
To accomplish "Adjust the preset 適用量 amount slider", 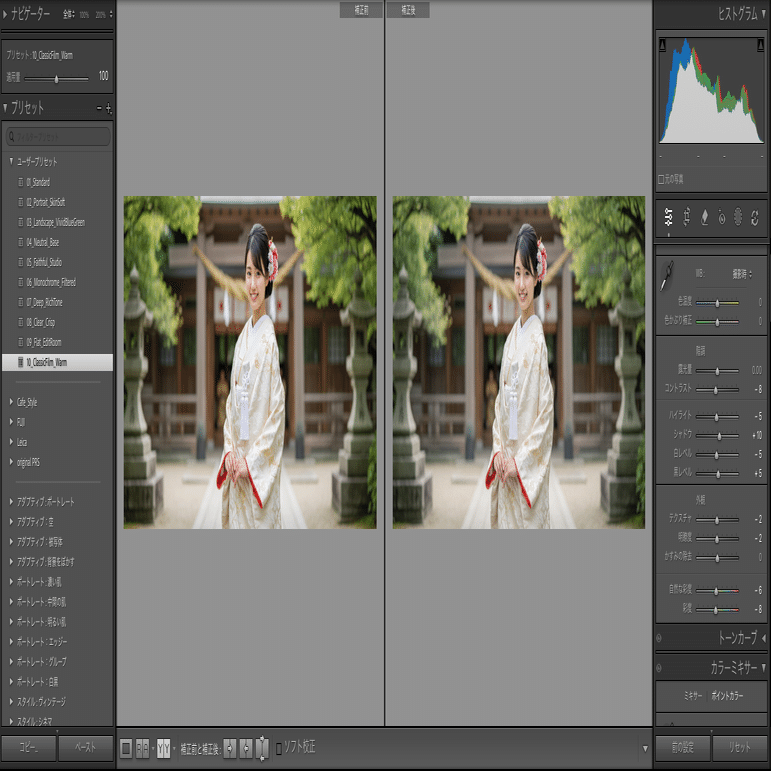I will point(57,79).
